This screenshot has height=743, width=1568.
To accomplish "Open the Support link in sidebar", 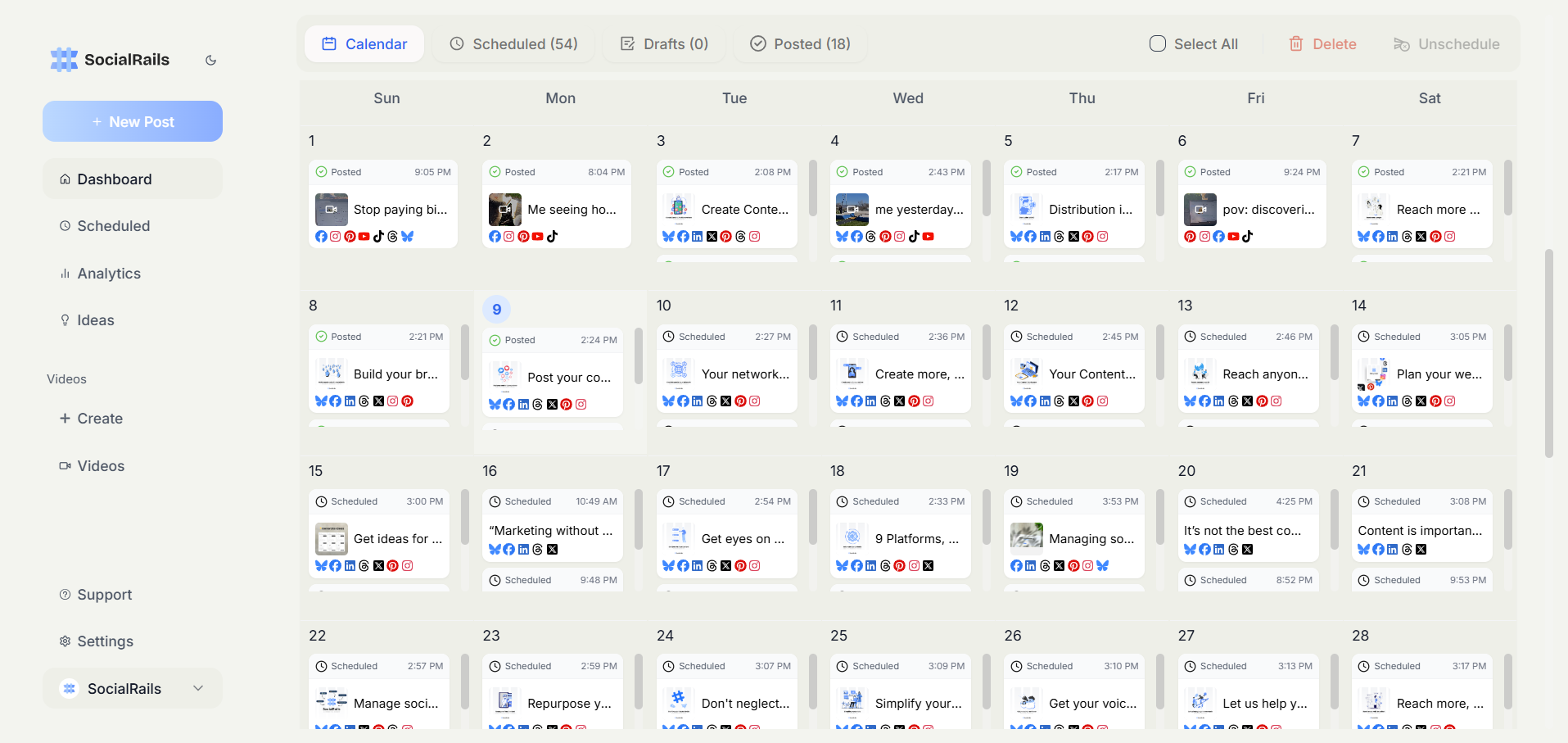I will (133, 594).
